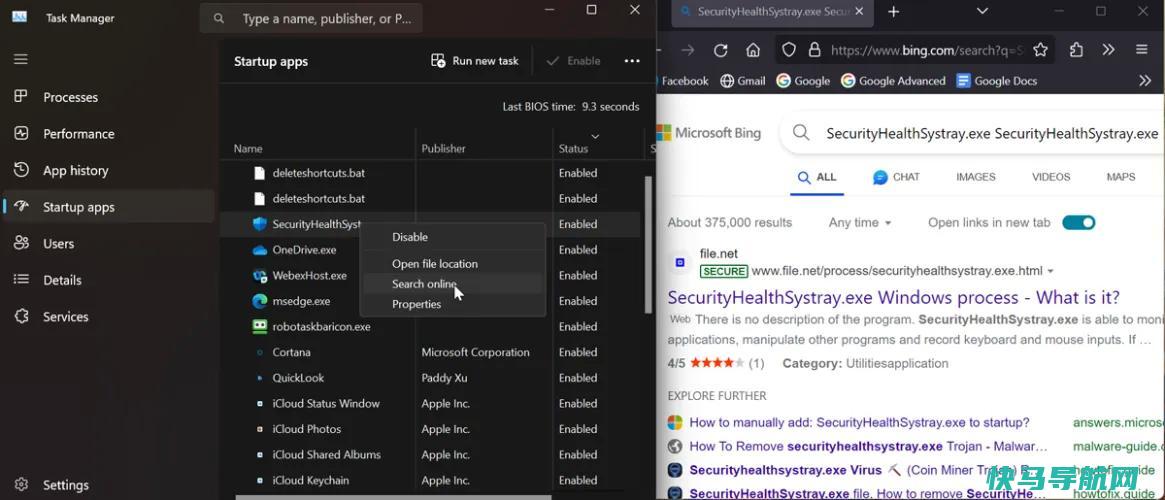This screenshot has width=1165, height=500.
Task: Sort startup apps by Status column
Action: (x=574, y=149)
